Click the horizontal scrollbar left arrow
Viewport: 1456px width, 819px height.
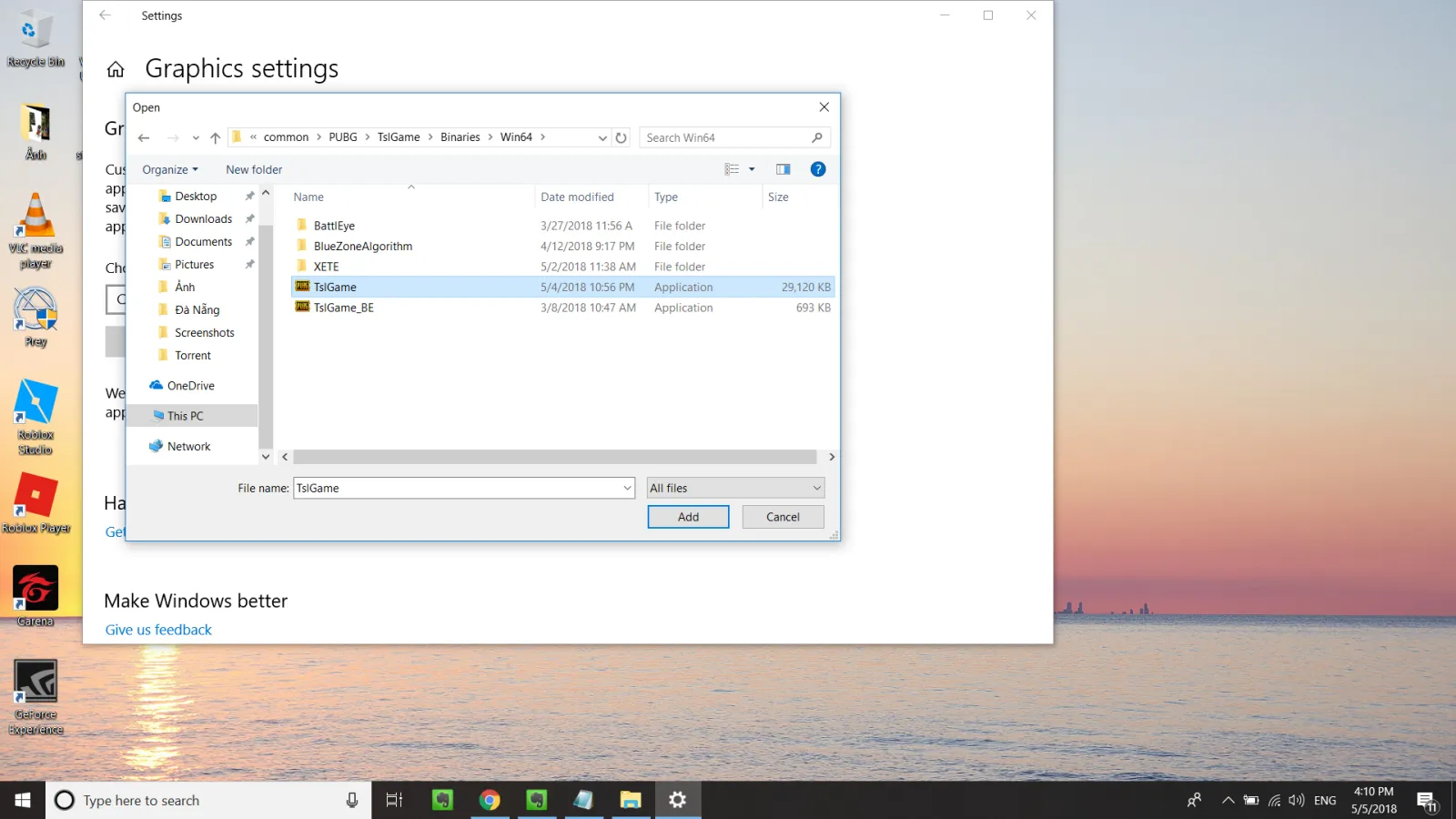pos(285,457)
